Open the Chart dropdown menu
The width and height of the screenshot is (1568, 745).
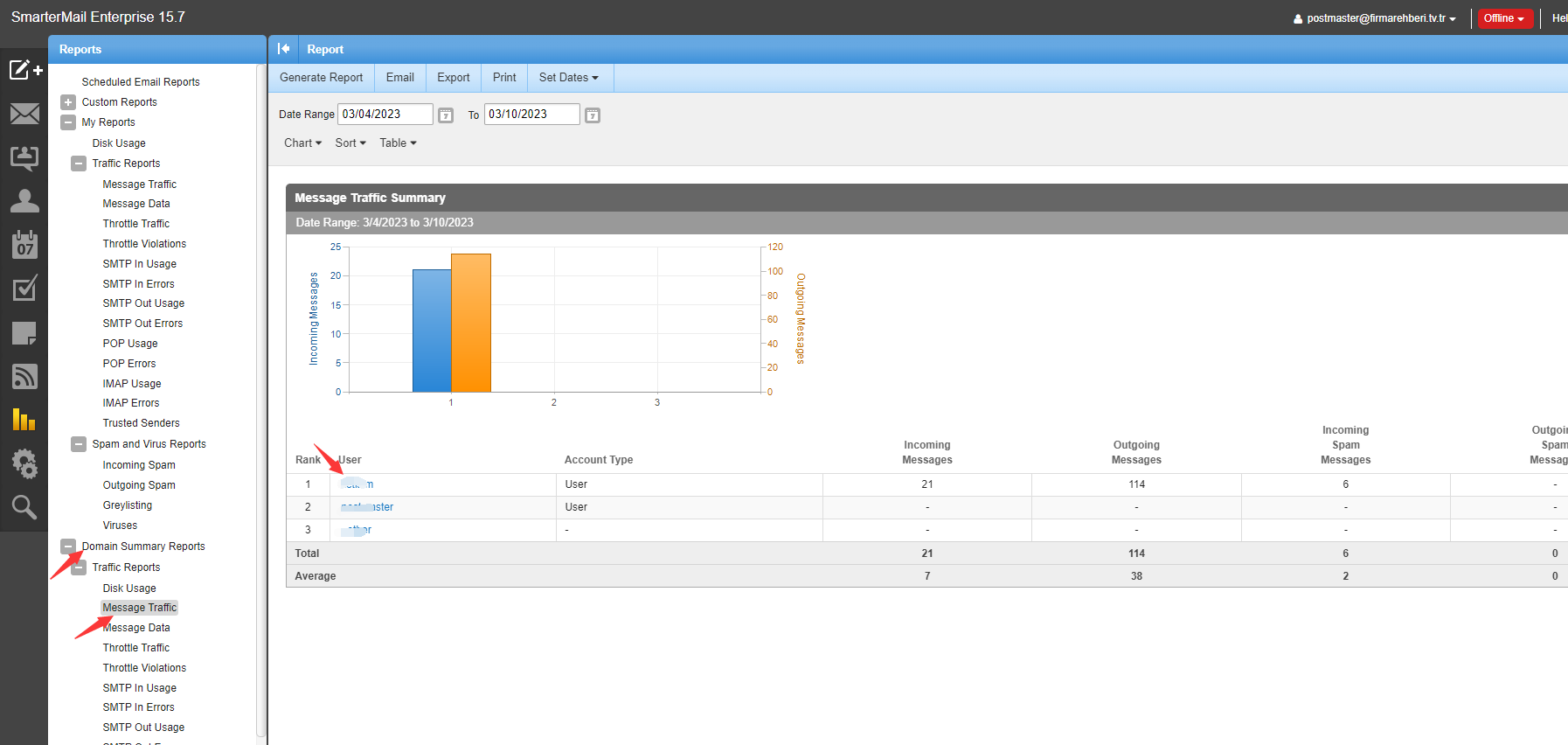tap(302, 143)
